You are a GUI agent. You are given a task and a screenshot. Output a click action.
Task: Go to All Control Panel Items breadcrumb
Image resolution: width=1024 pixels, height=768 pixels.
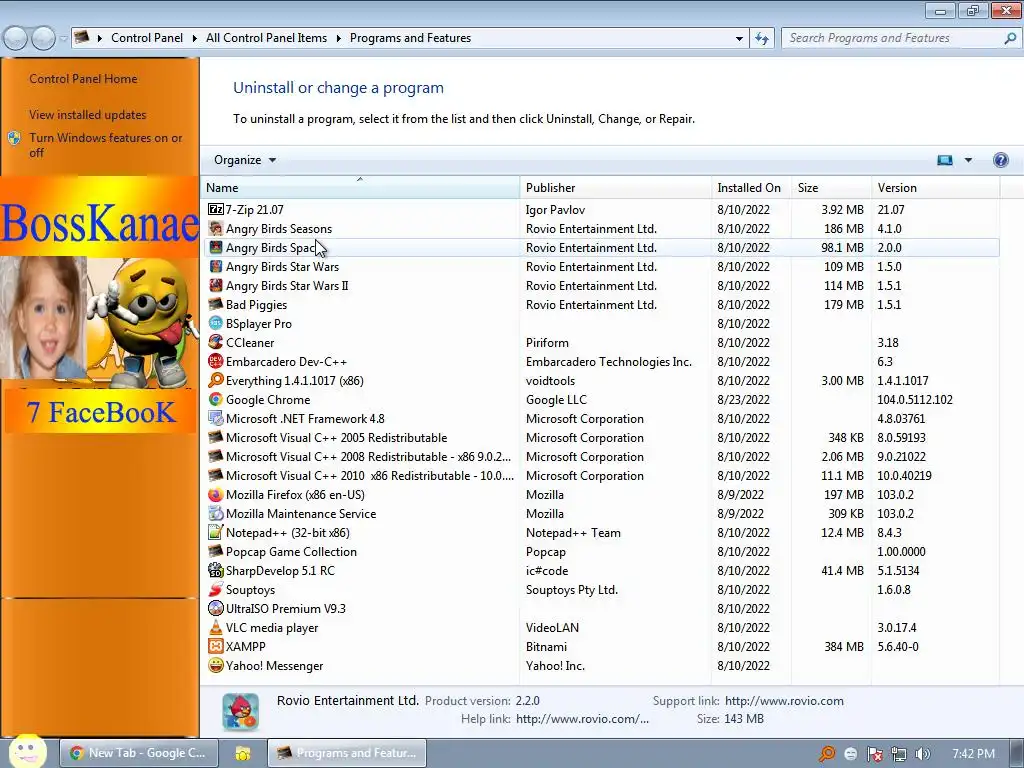[266, 39]
